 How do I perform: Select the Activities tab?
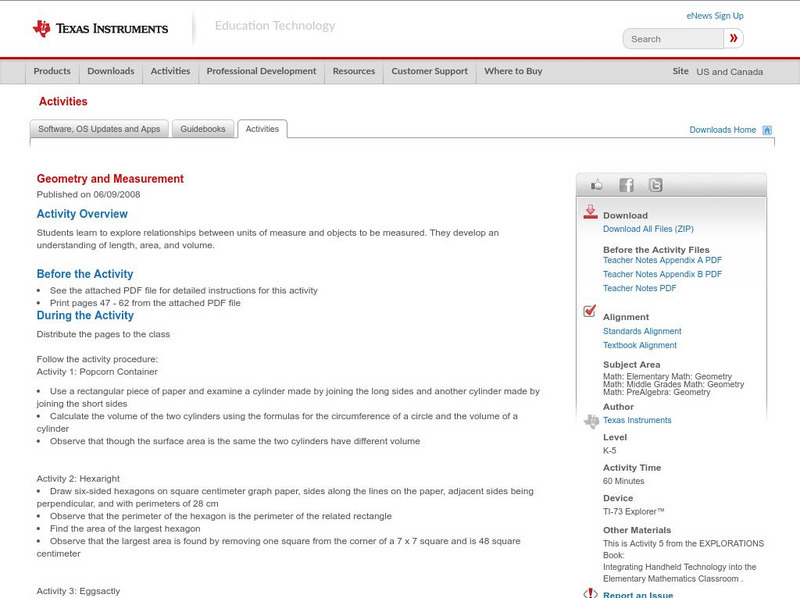click(262, 129)
